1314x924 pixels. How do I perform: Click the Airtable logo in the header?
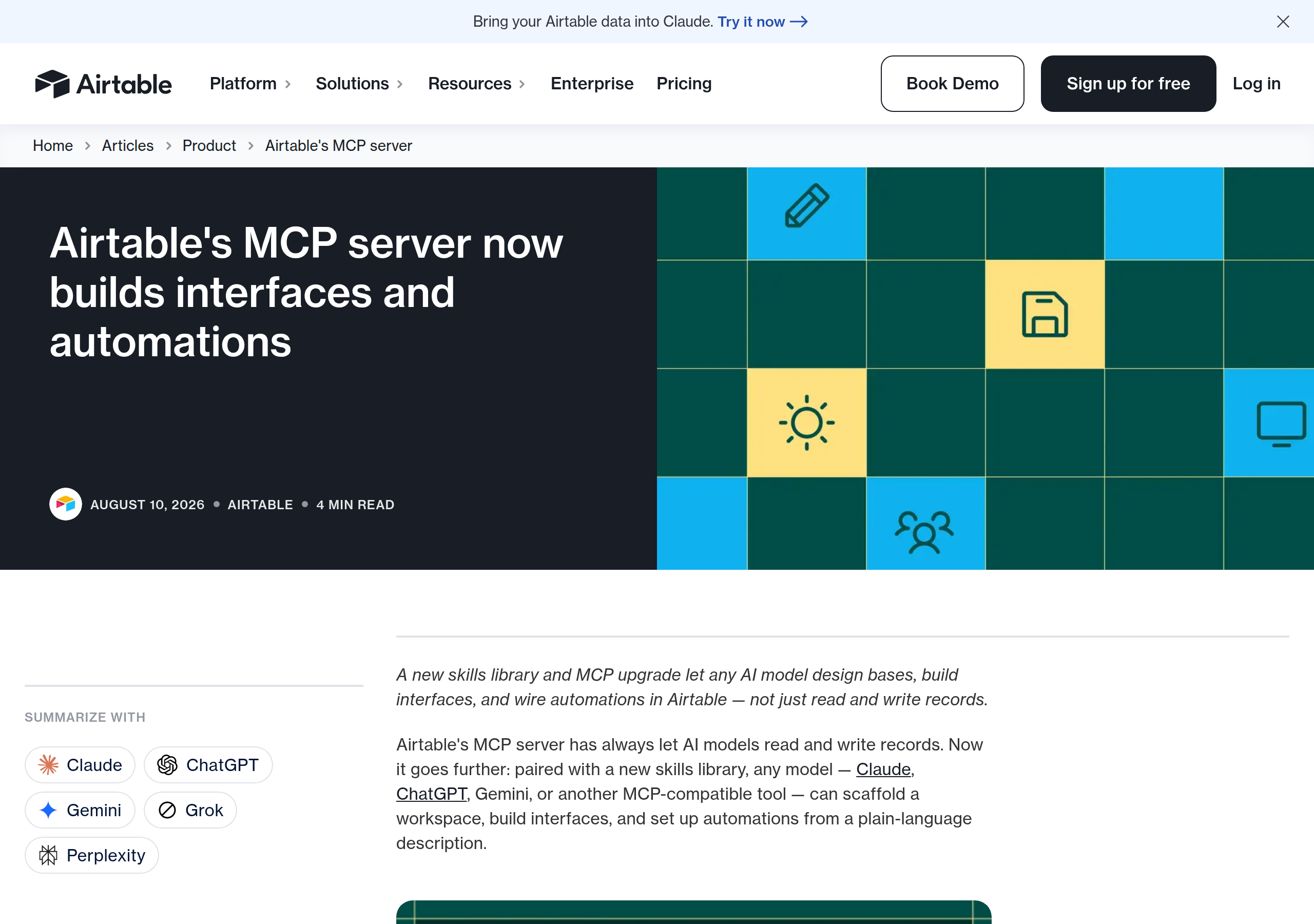point(103,84)
